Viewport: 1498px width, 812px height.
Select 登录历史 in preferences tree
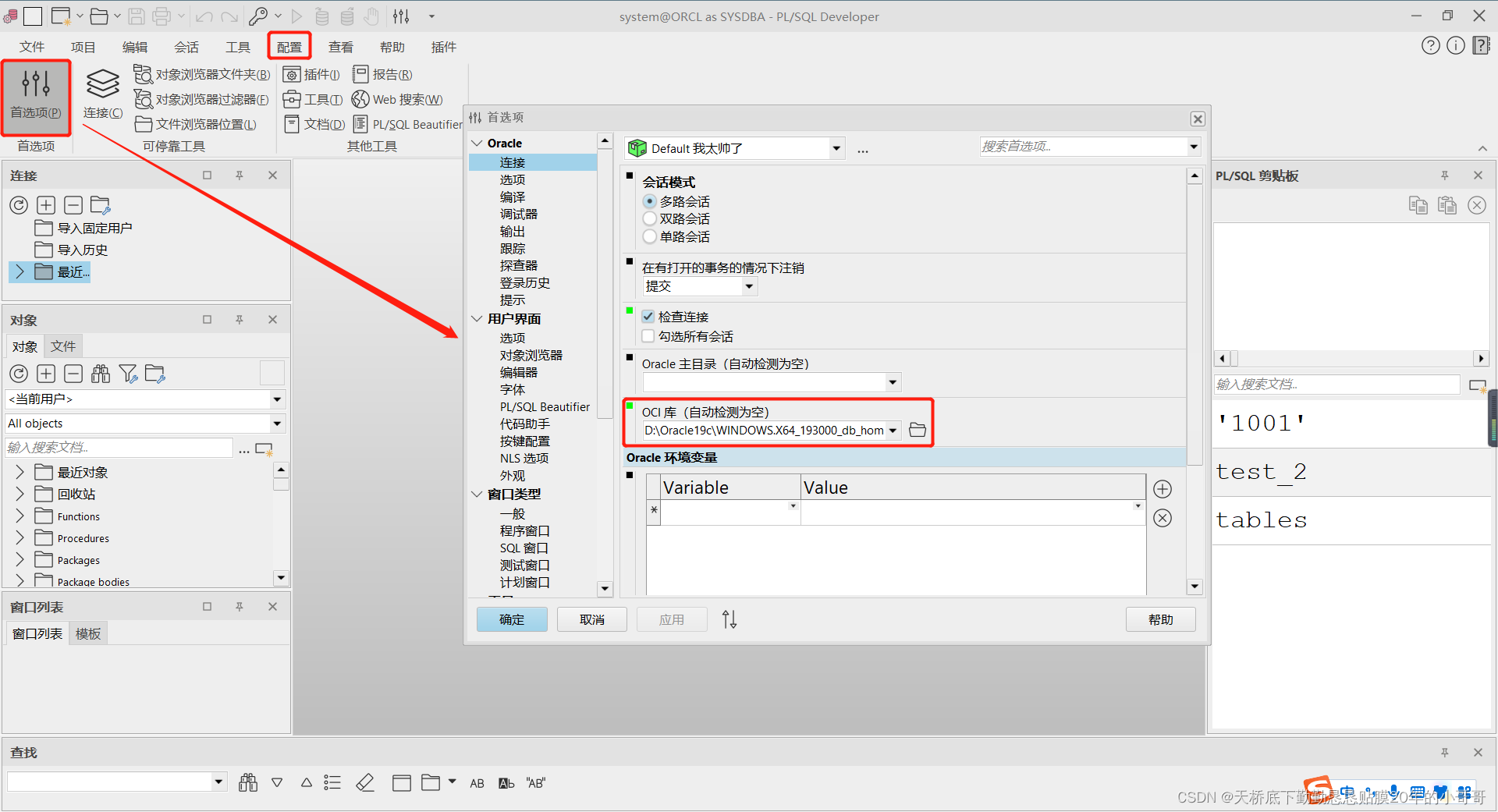[525, 283]
